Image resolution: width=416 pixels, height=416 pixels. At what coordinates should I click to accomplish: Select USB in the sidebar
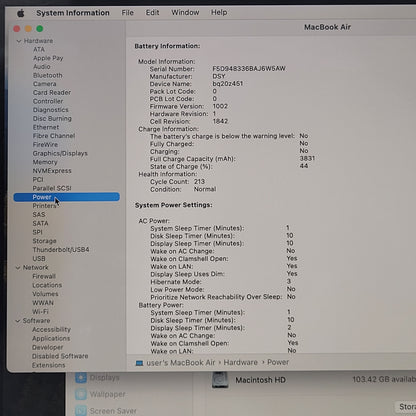click(x=39, y=259)
